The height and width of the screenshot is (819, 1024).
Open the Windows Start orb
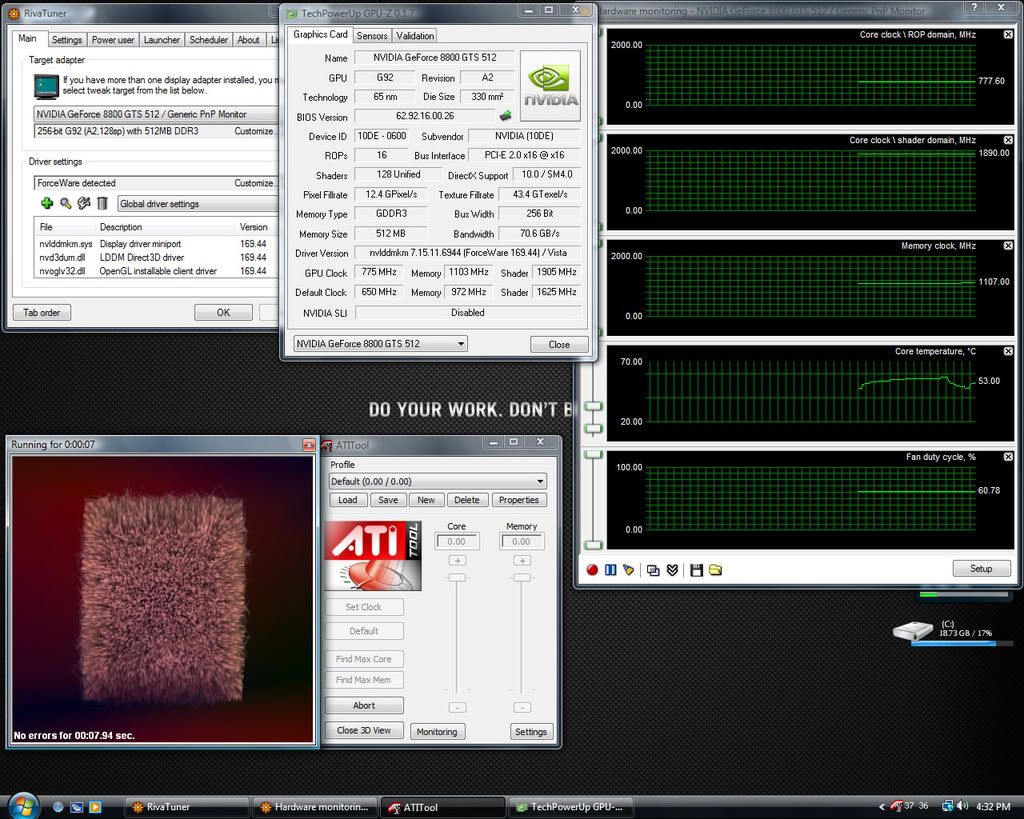(24, 806)
